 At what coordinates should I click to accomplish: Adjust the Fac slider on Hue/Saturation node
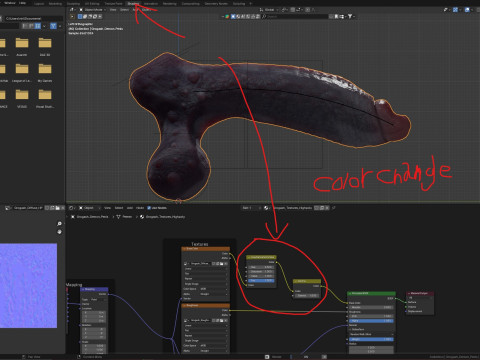261,281
